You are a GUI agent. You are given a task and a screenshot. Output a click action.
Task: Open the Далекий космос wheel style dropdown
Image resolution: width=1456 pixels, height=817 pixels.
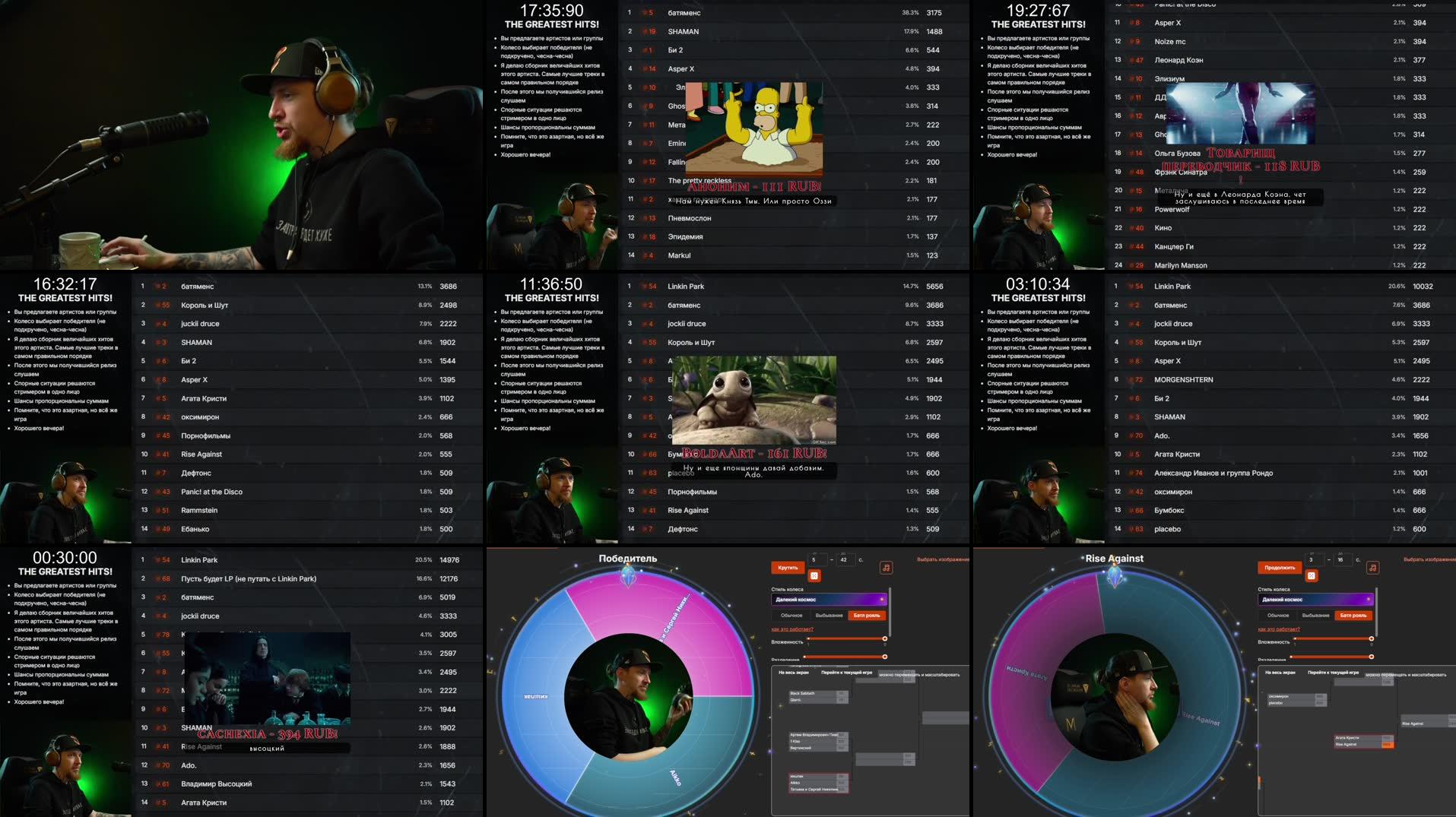(x=829, y=600)
